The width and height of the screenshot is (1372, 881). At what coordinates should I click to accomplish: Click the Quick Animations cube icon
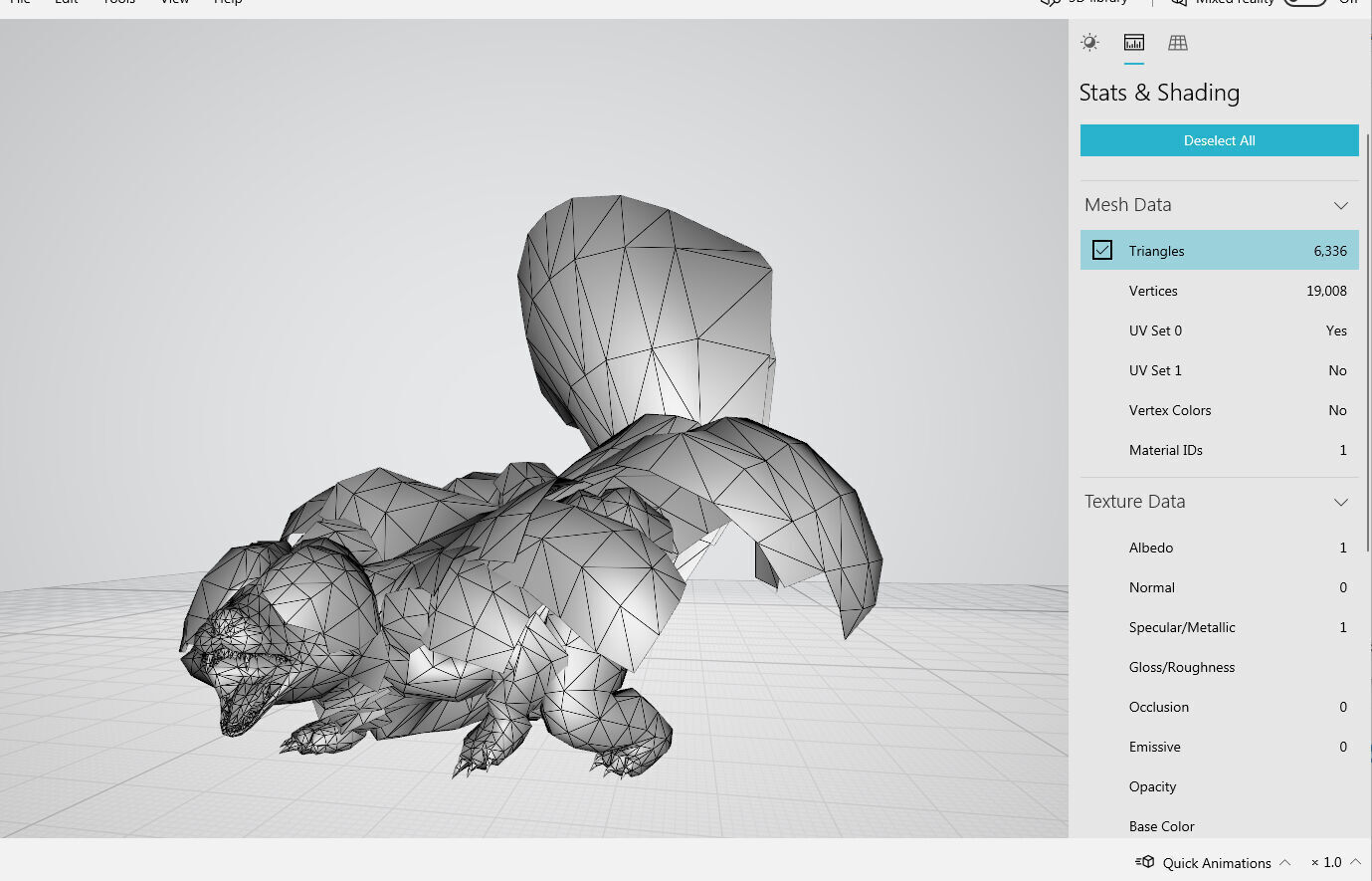[x=1145, y=862]
